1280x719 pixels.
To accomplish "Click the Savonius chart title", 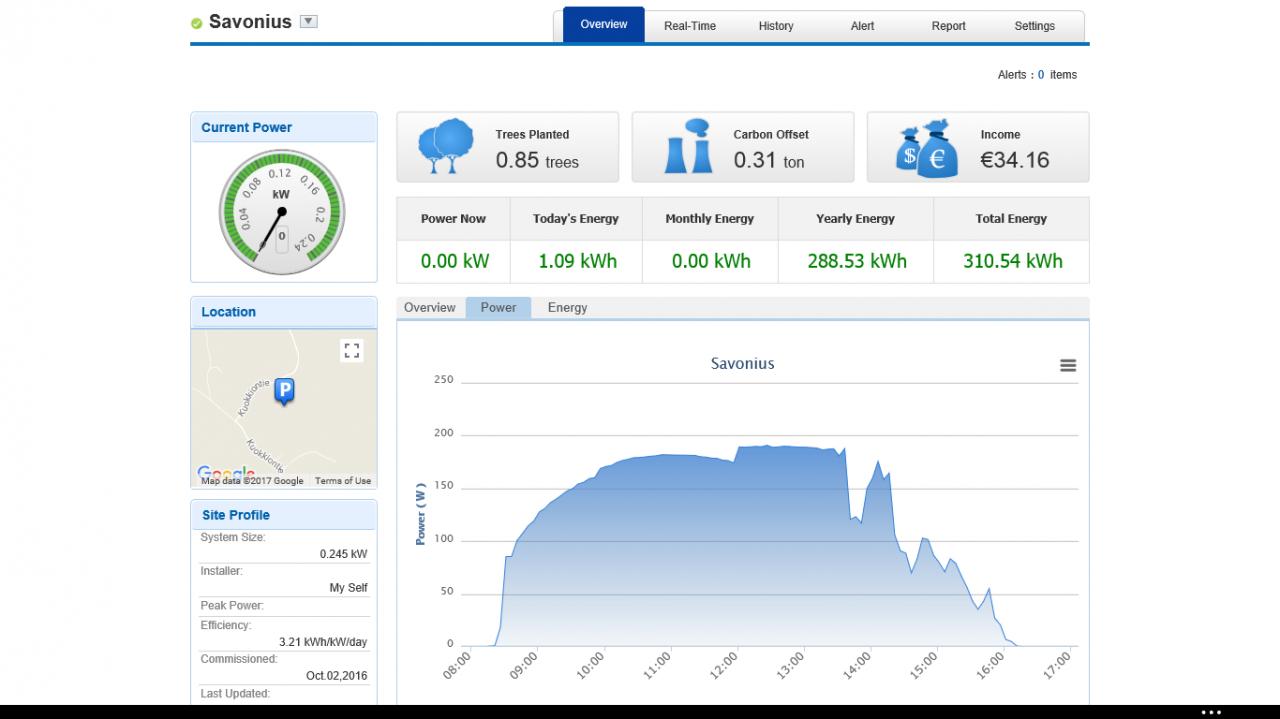I will click(x=743, y=364).
